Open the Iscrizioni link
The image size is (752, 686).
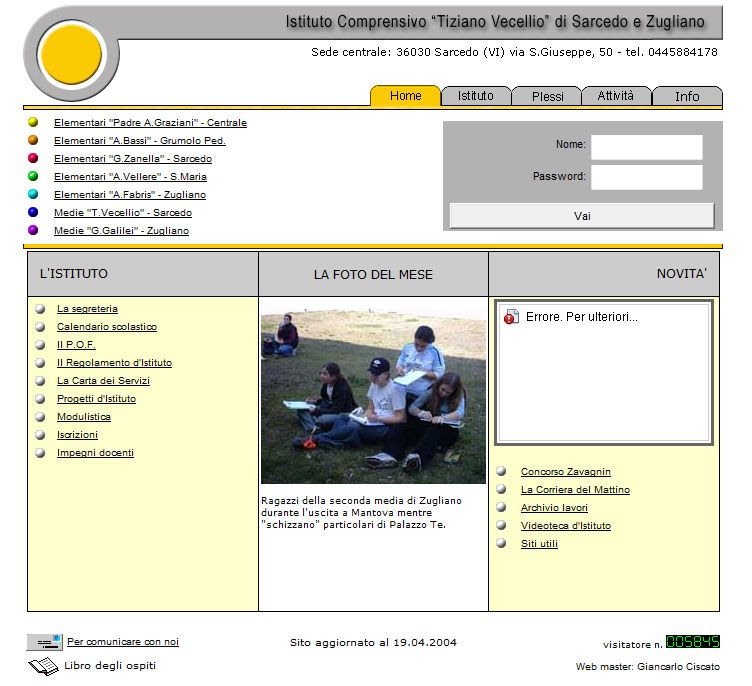77,435
